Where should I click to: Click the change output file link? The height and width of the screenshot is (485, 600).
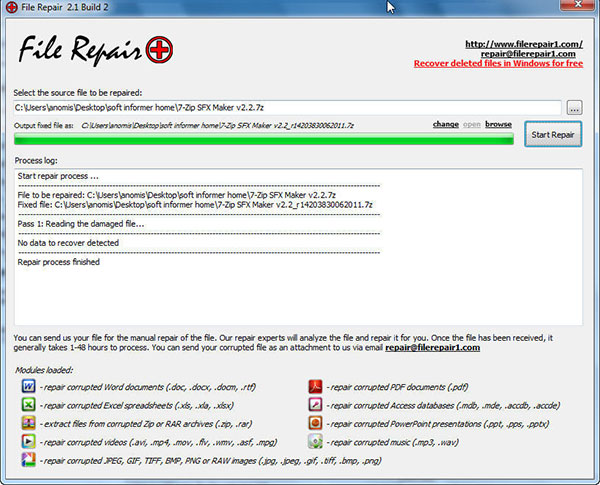(x=446, y=124)
